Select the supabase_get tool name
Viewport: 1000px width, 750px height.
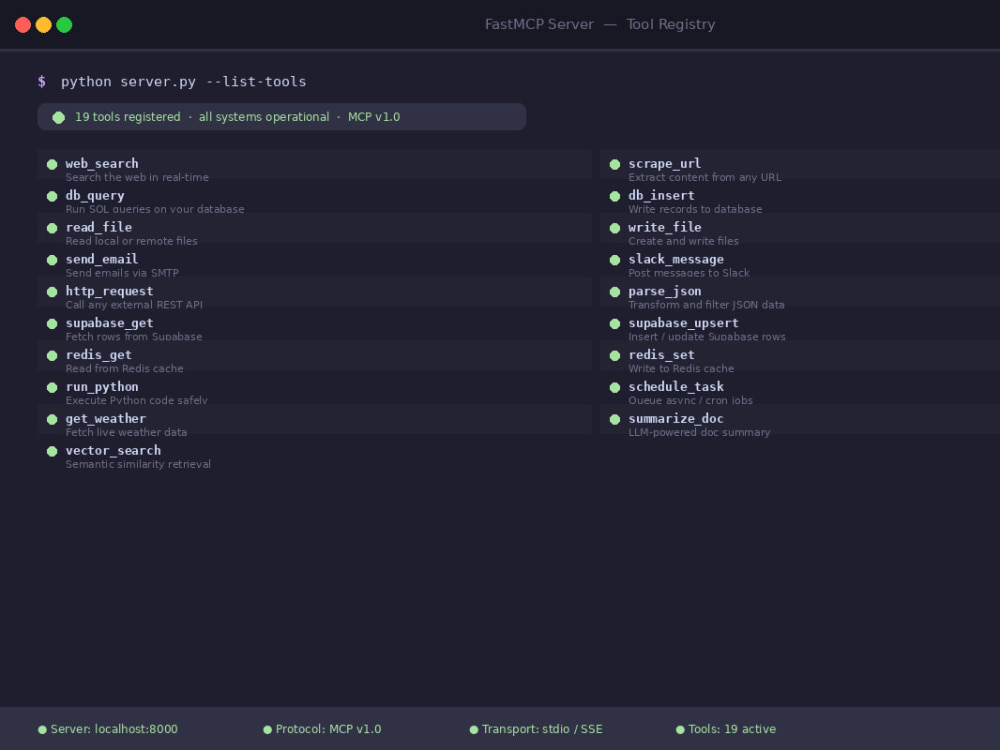(109, 323)
